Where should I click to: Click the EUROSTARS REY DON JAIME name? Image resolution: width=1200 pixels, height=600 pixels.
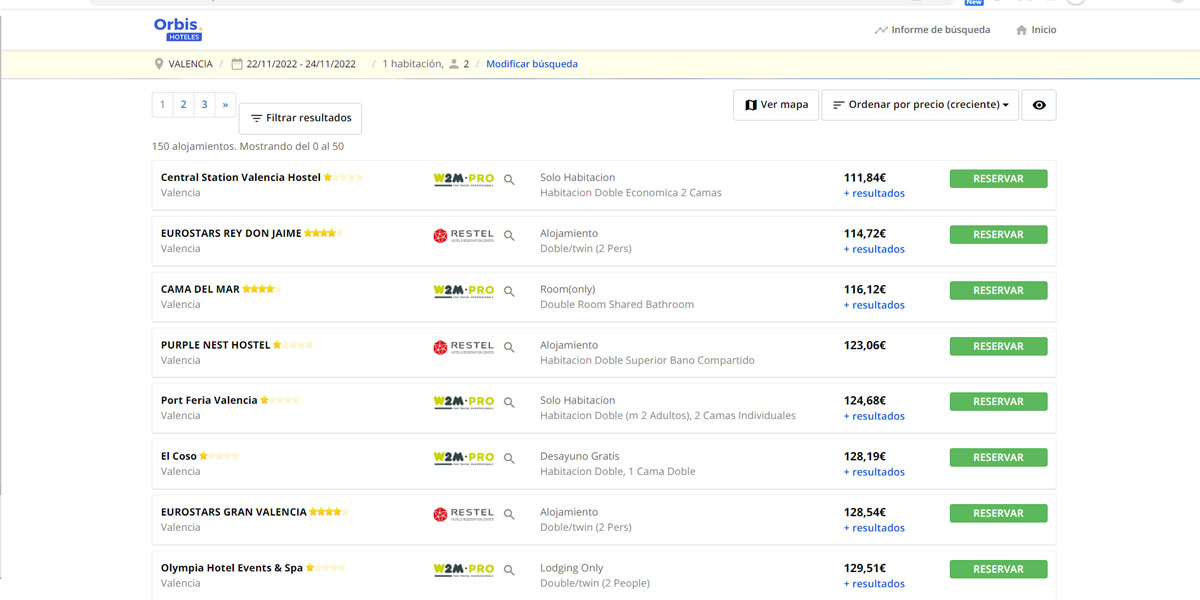pos(231,234)
